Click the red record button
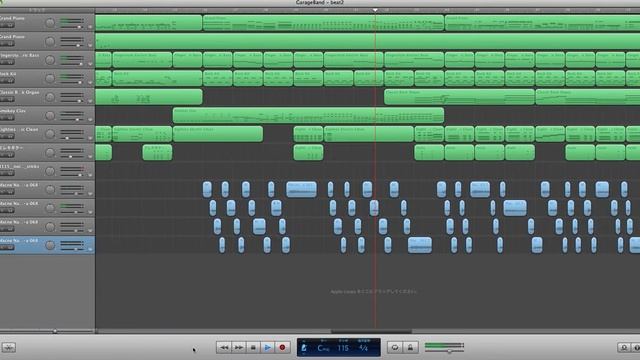The width and height of the screenshot is (640, 360). [282, 347]
